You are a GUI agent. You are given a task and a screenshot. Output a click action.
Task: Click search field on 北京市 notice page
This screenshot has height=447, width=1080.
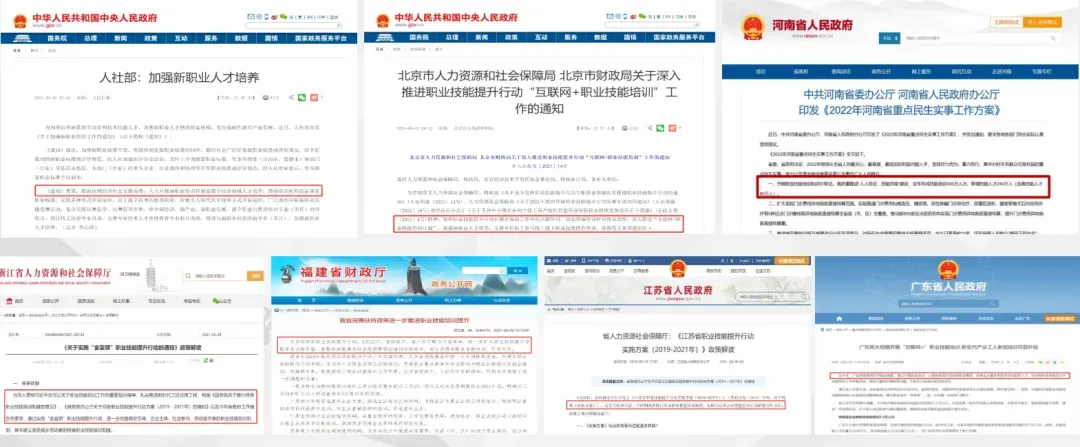(654, 25)
